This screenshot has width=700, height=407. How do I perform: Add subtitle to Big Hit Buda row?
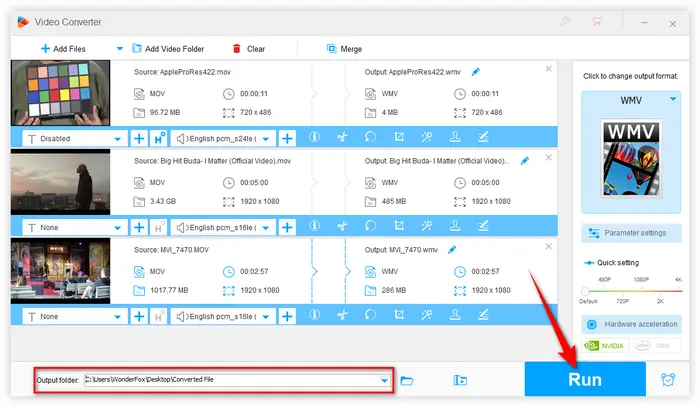coord(139,228)
